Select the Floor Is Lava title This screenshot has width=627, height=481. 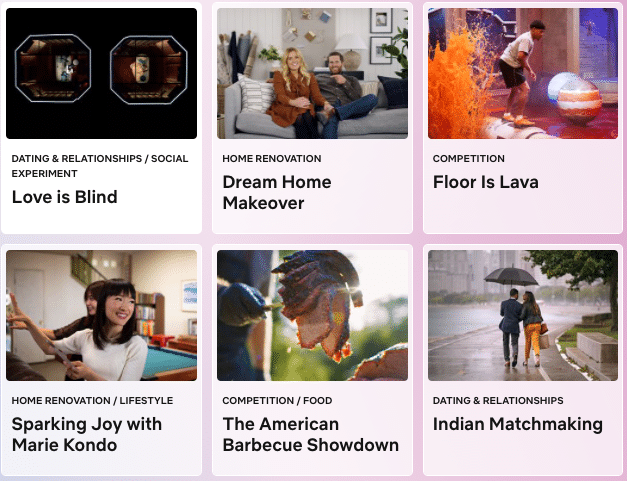pyautogui.click(x=485, y=182)
